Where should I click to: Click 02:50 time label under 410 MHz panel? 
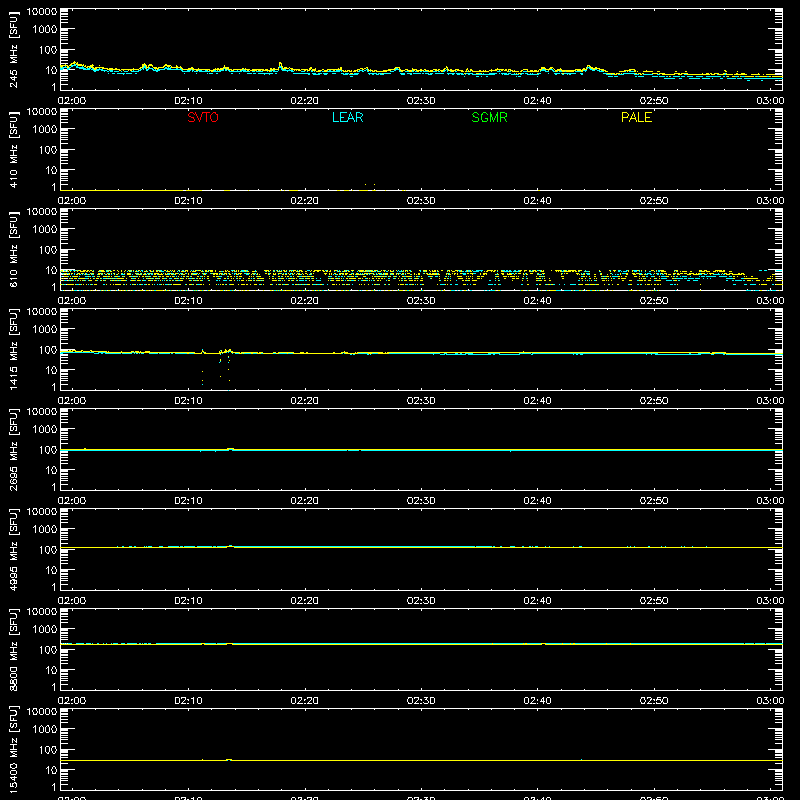pyautogui.click(x=654, y=201)
